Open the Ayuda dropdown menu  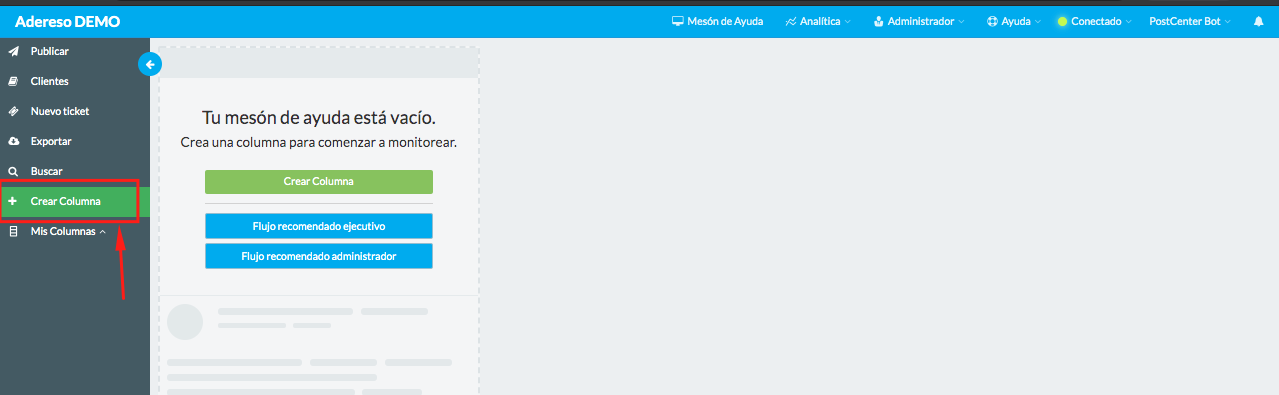1013,21
